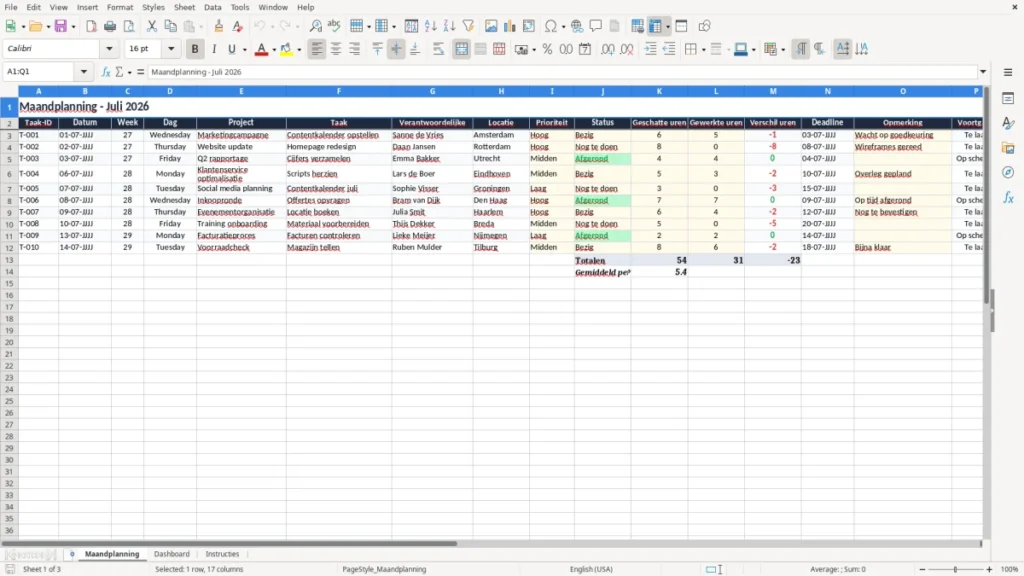Export directly as PDF
The image size is (1024, 576).
click(91, 26)
